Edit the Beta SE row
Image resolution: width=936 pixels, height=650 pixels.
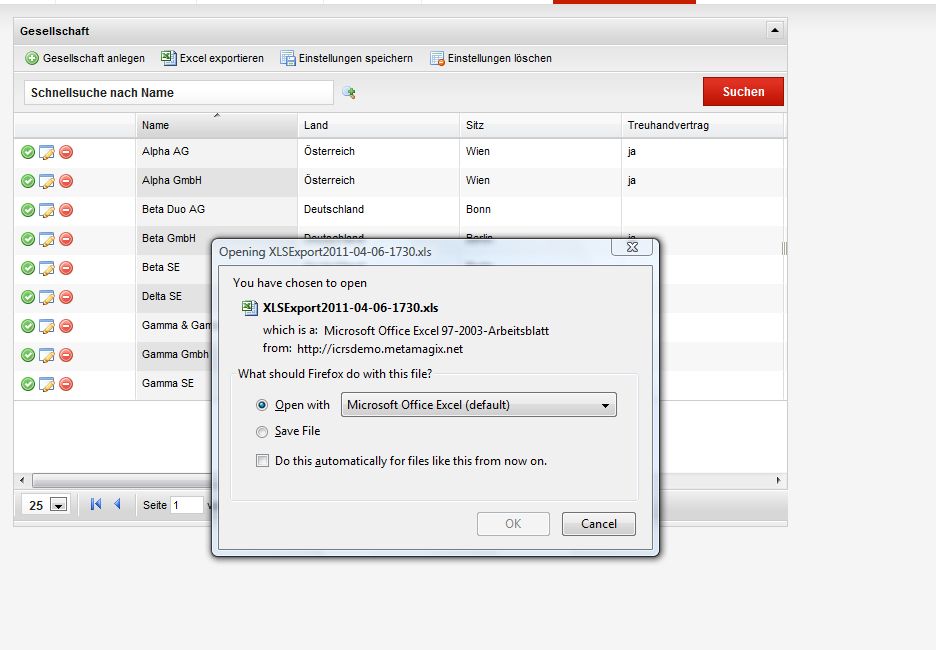47,268
